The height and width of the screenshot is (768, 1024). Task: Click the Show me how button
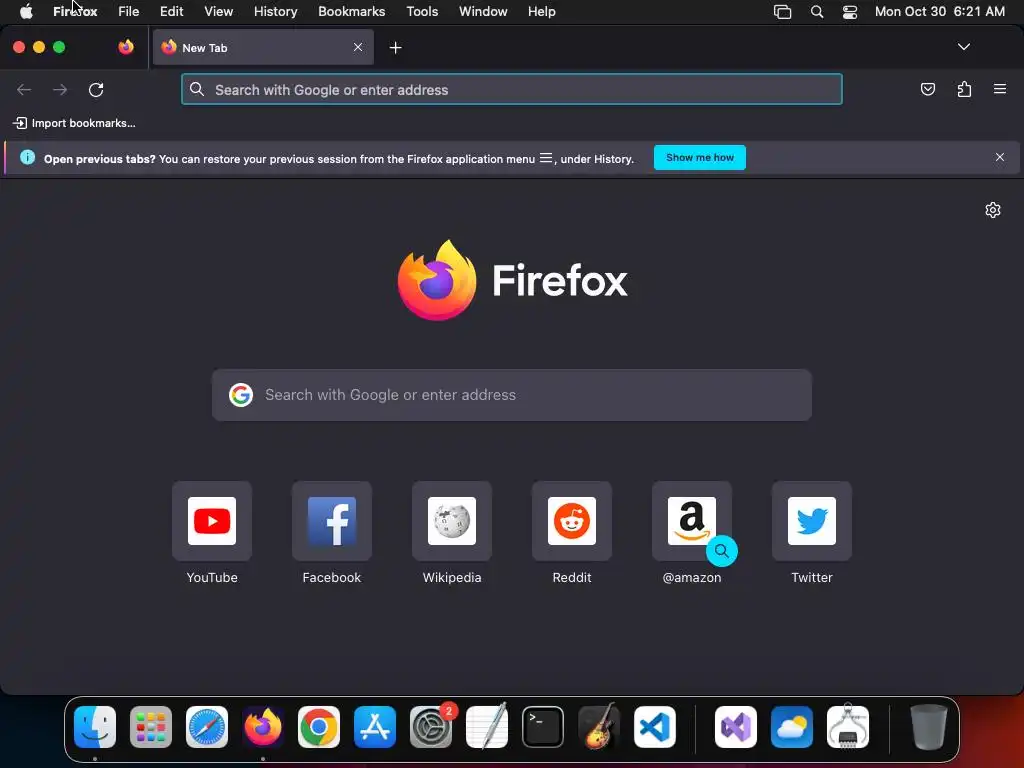699,157
